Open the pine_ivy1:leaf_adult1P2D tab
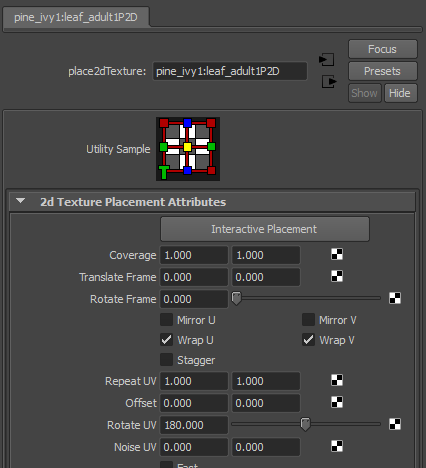Viewport: 426px width, 468px height. 76,17
